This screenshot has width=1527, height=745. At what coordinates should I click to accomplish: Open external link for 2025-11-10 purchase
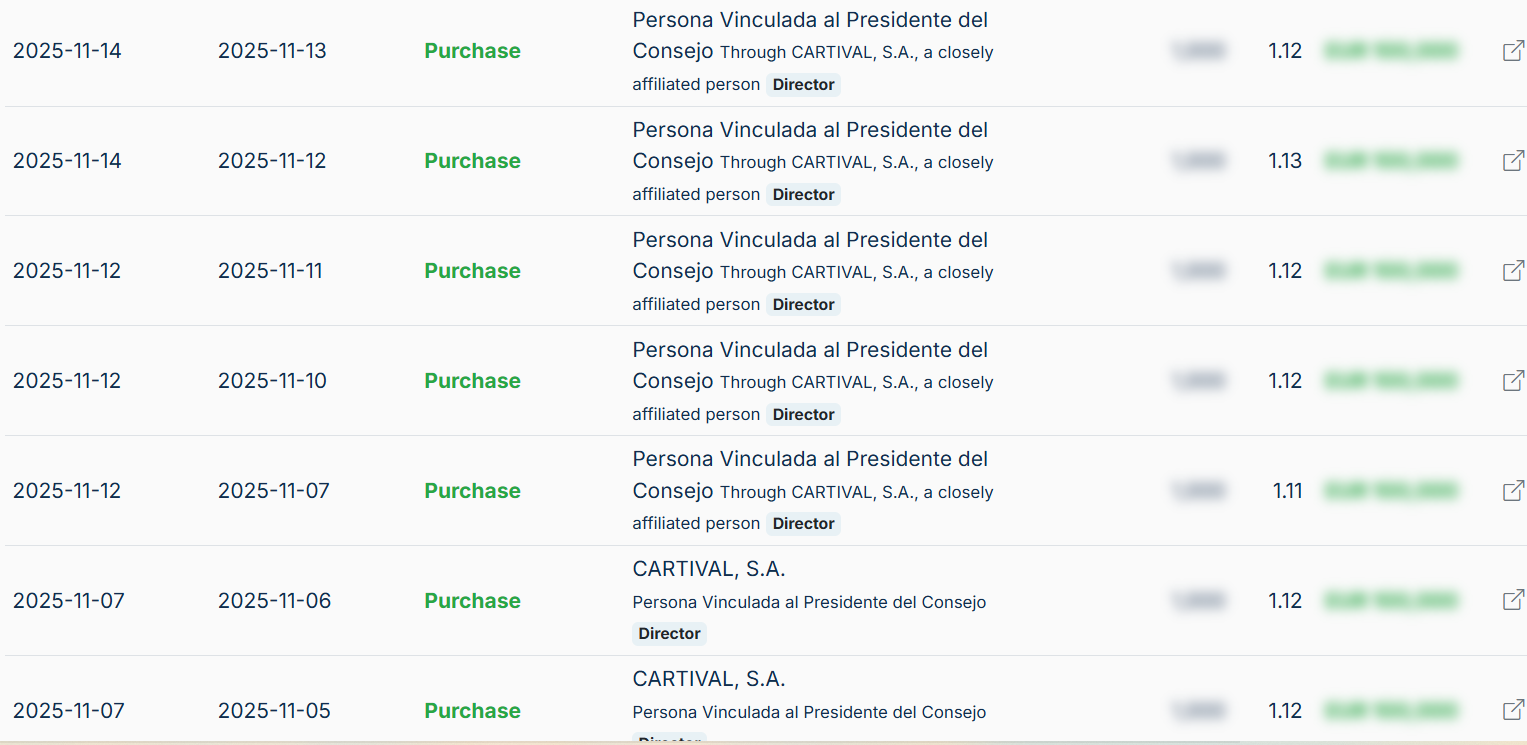(x=1513, y=381)
